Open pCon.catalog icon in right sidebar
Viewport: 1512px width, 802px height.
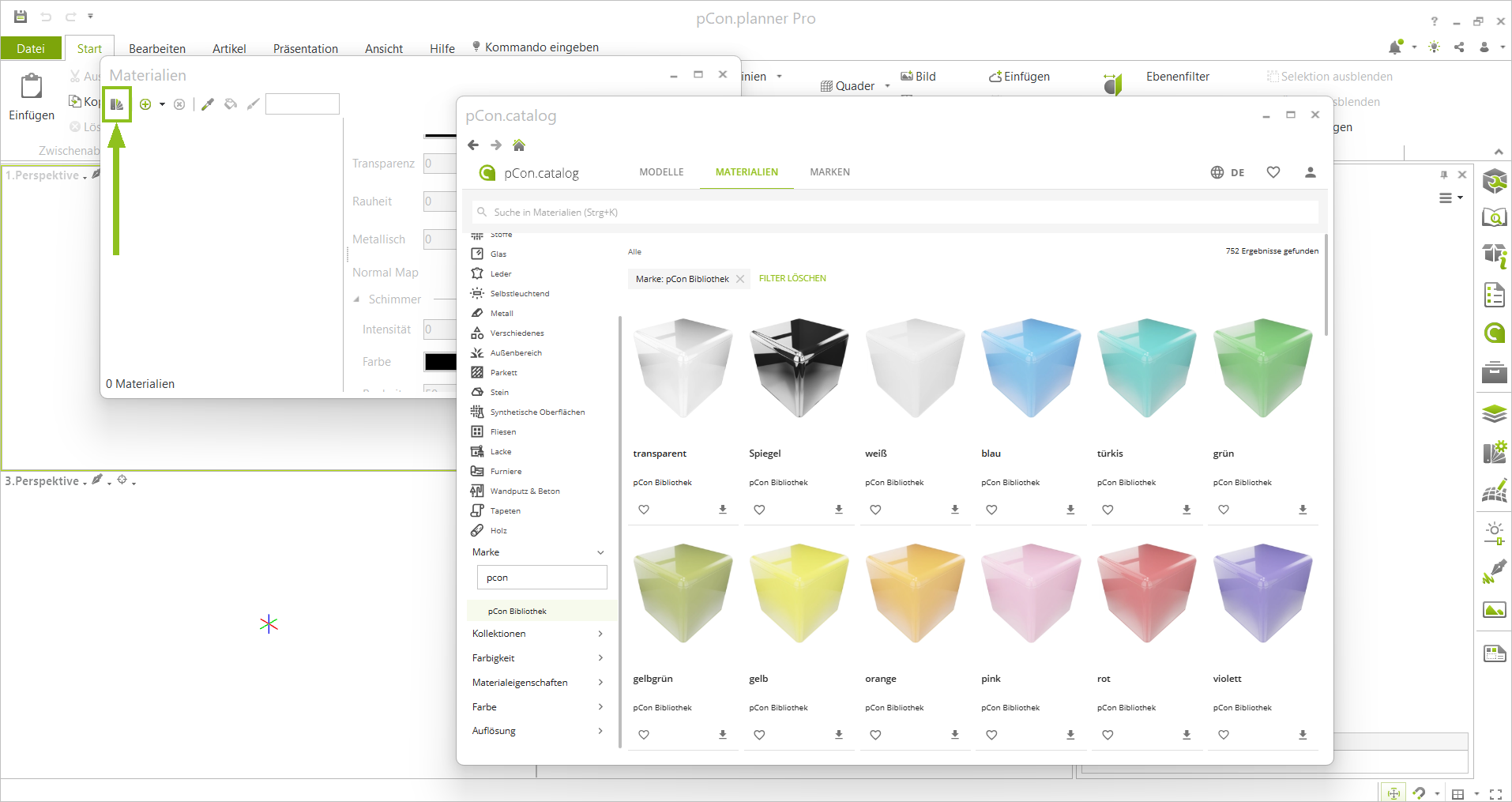(1494, 333)
